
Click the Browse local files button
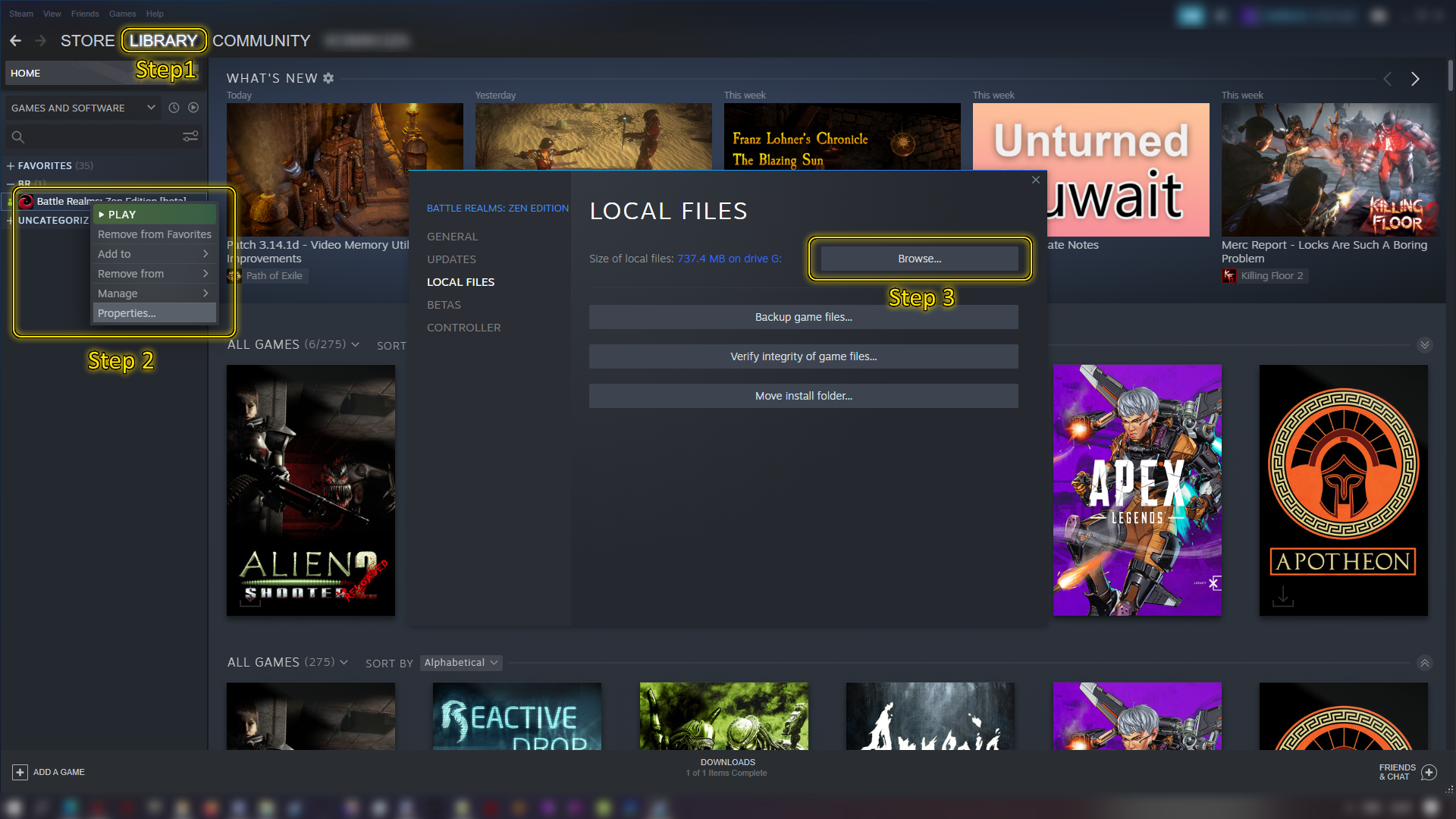[x=919, y=259]
